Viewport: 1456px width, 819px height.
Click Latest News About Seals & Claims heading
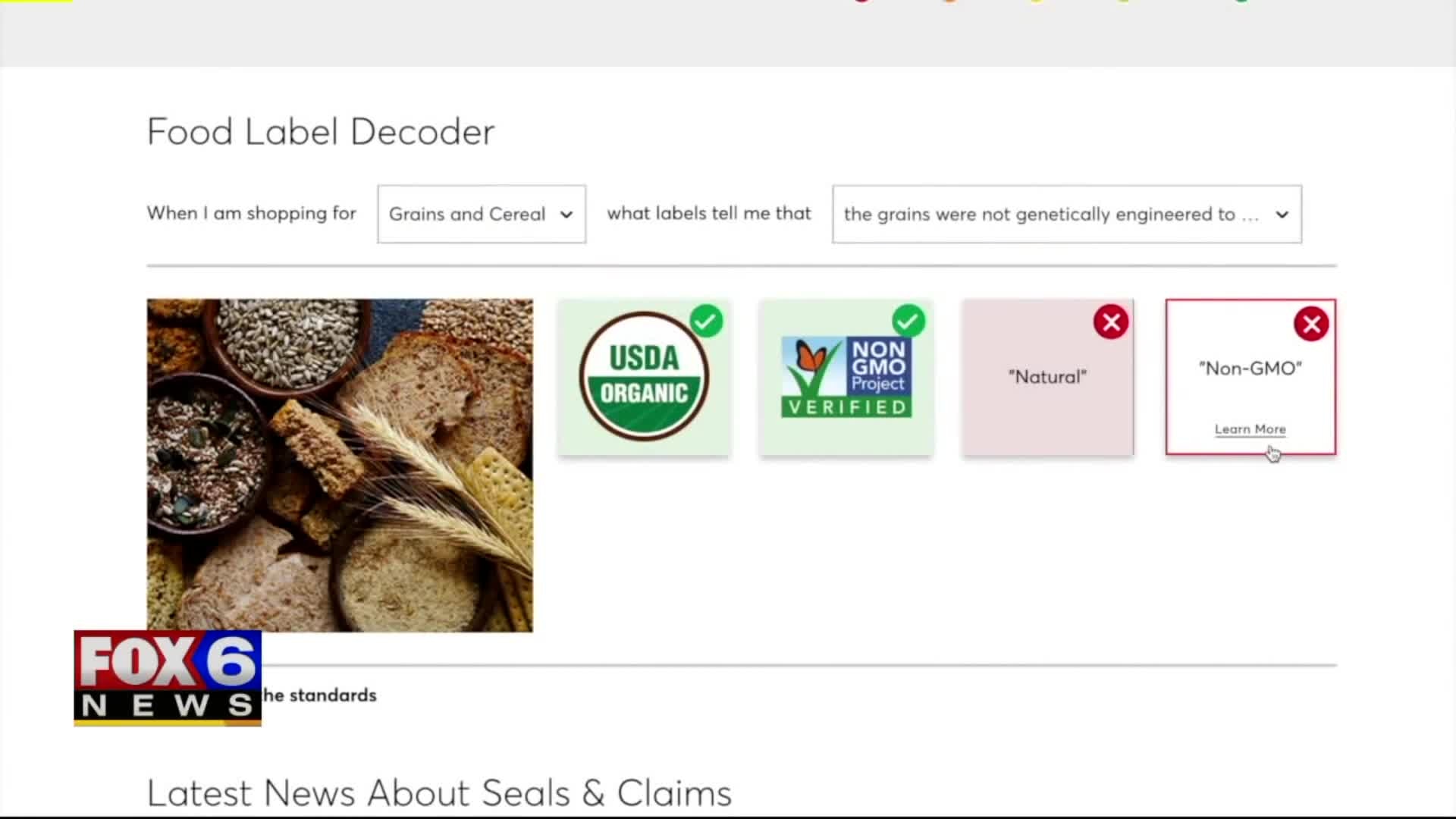(x=439, y=793)
